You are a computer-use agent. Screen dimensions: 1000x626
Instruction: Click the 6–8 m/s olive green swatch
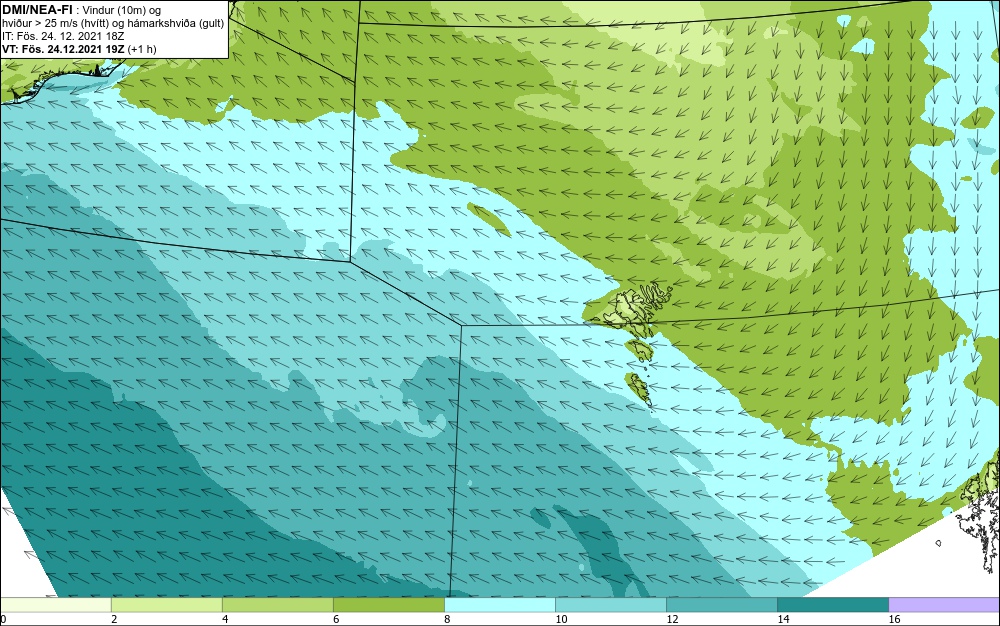(389, 605)
